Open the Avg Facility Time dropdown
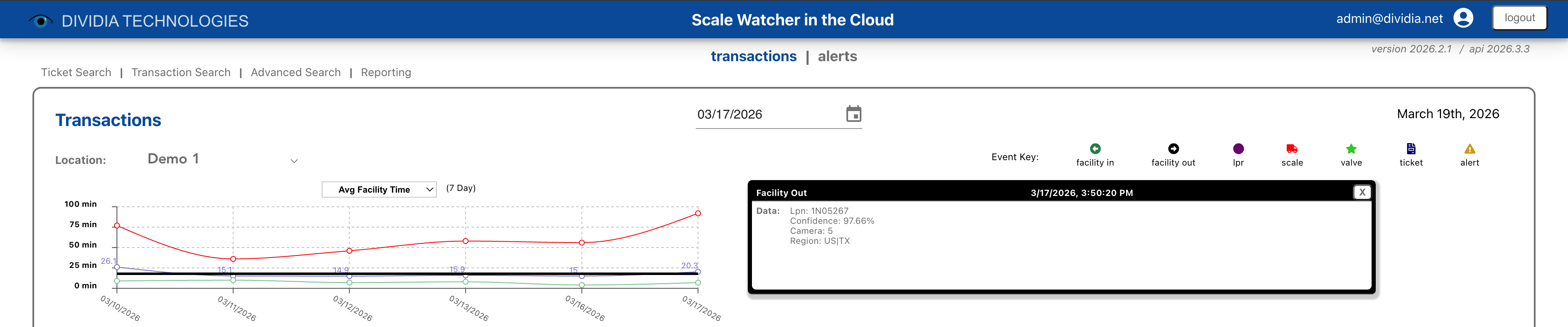The width and height of the screenshot is (1568, 327). click(379, 189)
